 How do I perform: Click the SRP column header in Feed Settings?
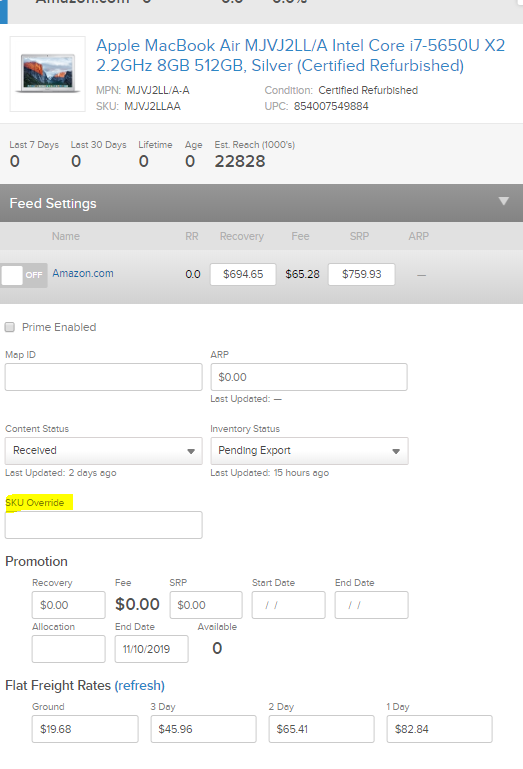pos(359,236)
